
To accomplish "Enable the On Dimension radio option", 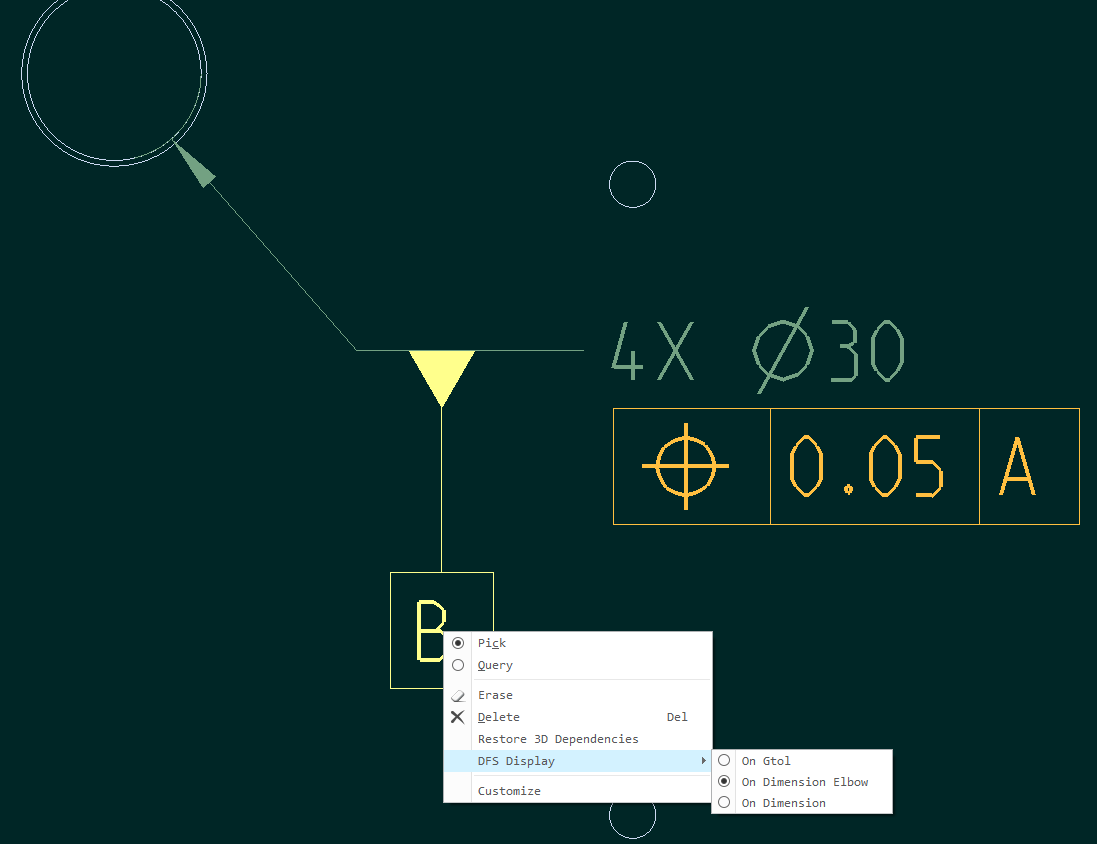I will [723, 802].
